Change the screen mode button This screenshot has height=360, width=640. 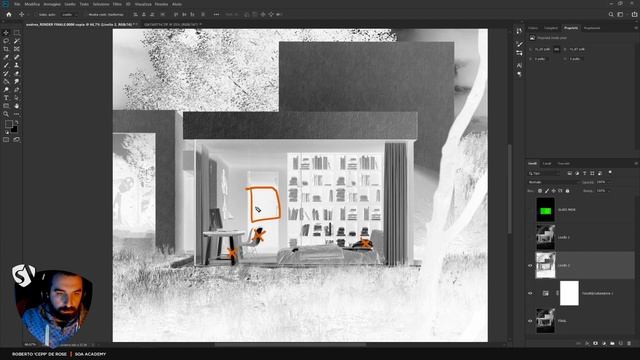click(17, 140)
